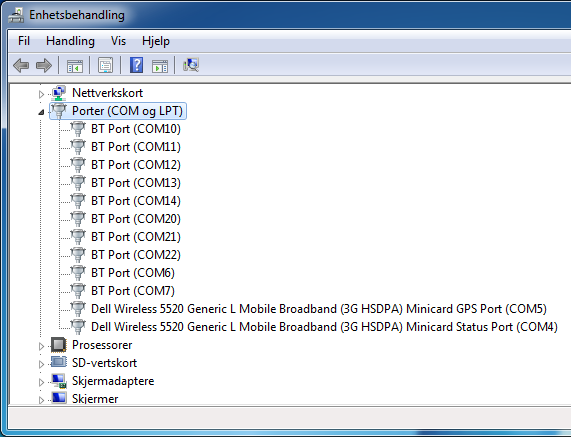
Task: Toggle the console tree pane icon
Action: coord(75,66)
